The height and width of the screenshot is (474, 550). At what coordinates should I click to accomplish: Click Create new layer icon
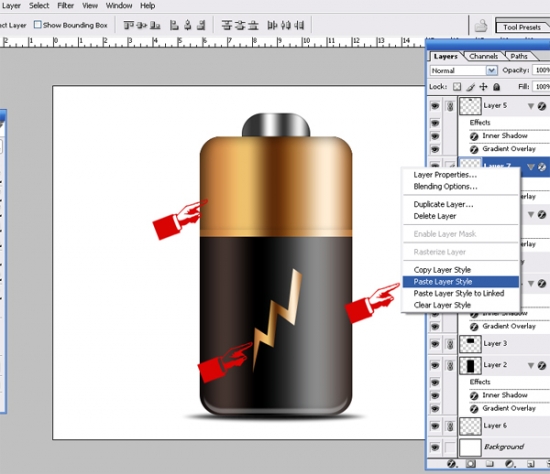[530, 464]
